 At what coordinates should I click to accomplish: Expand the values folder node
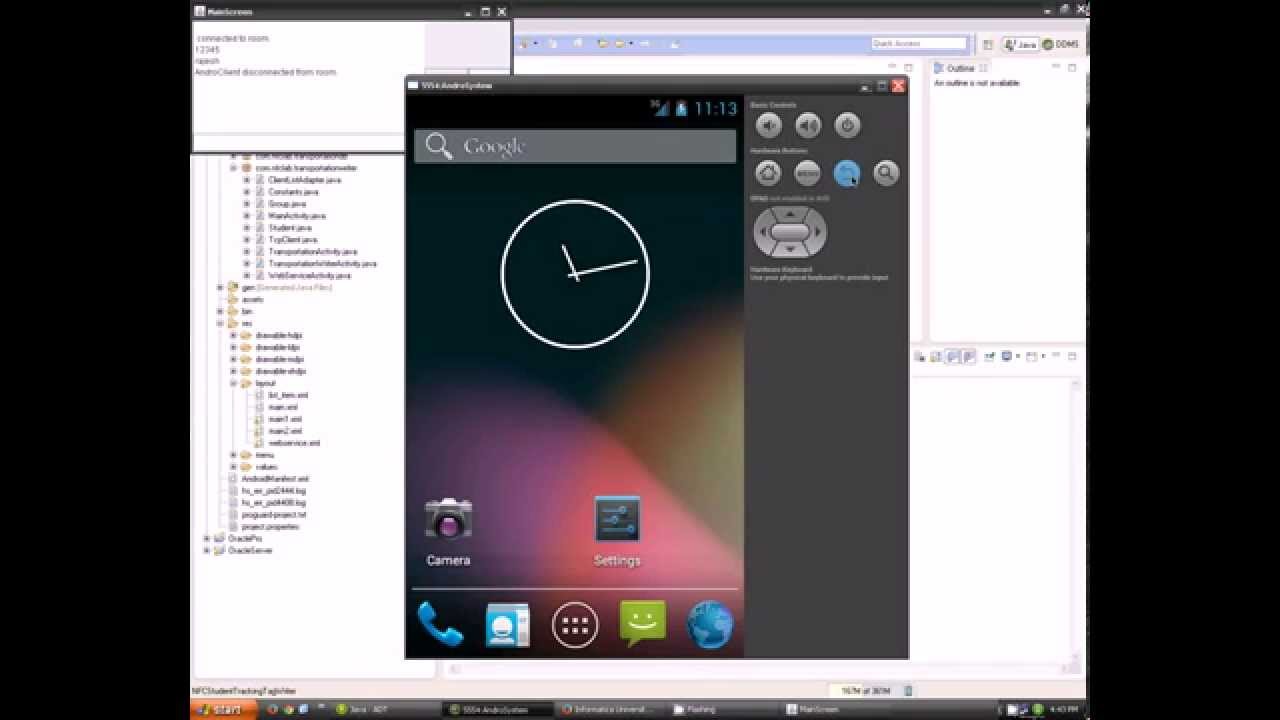(x=234, y=467)
